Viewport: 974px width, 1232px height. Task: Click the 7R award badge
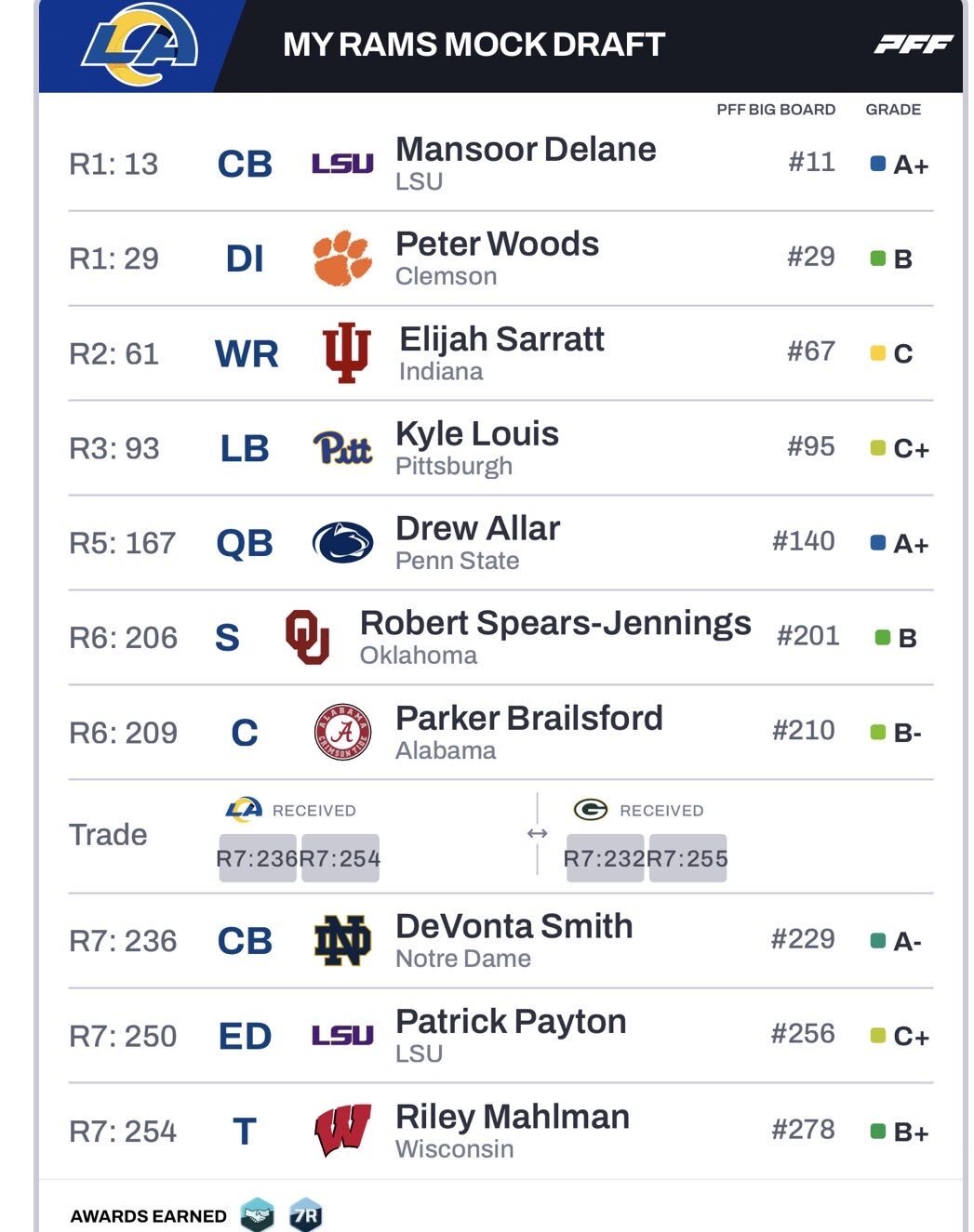point(305,1215)
